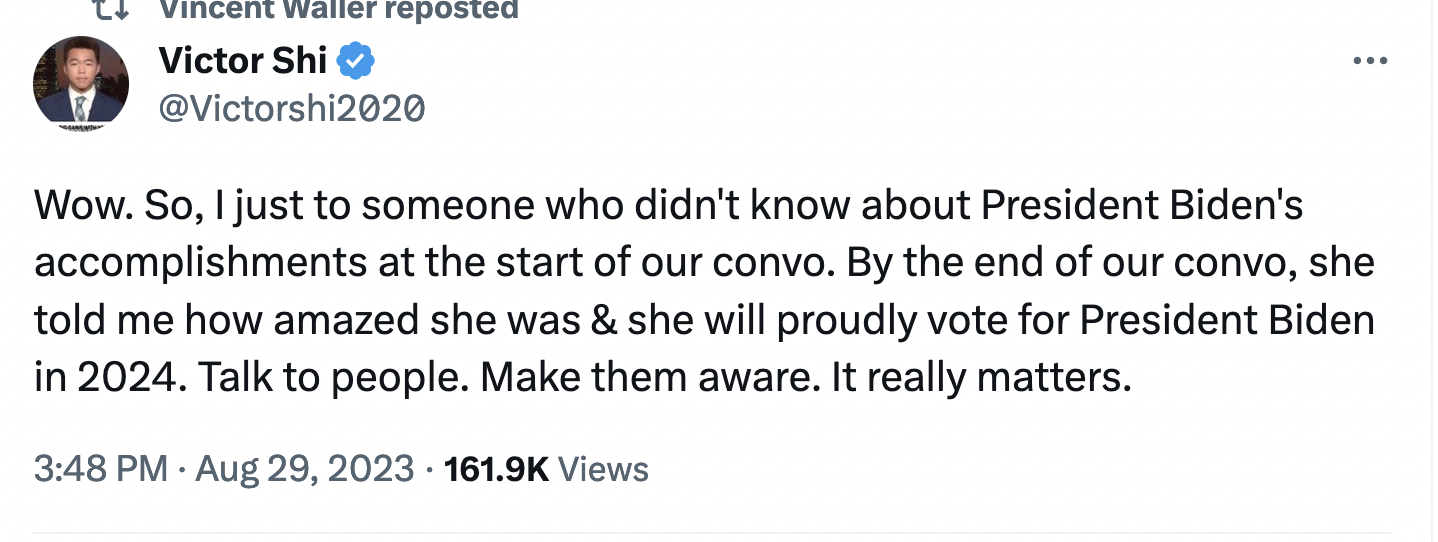Screen dimensions: 1438x542
Task: Click Victor Shi's profile avatar photo
Action: [81, 81]
